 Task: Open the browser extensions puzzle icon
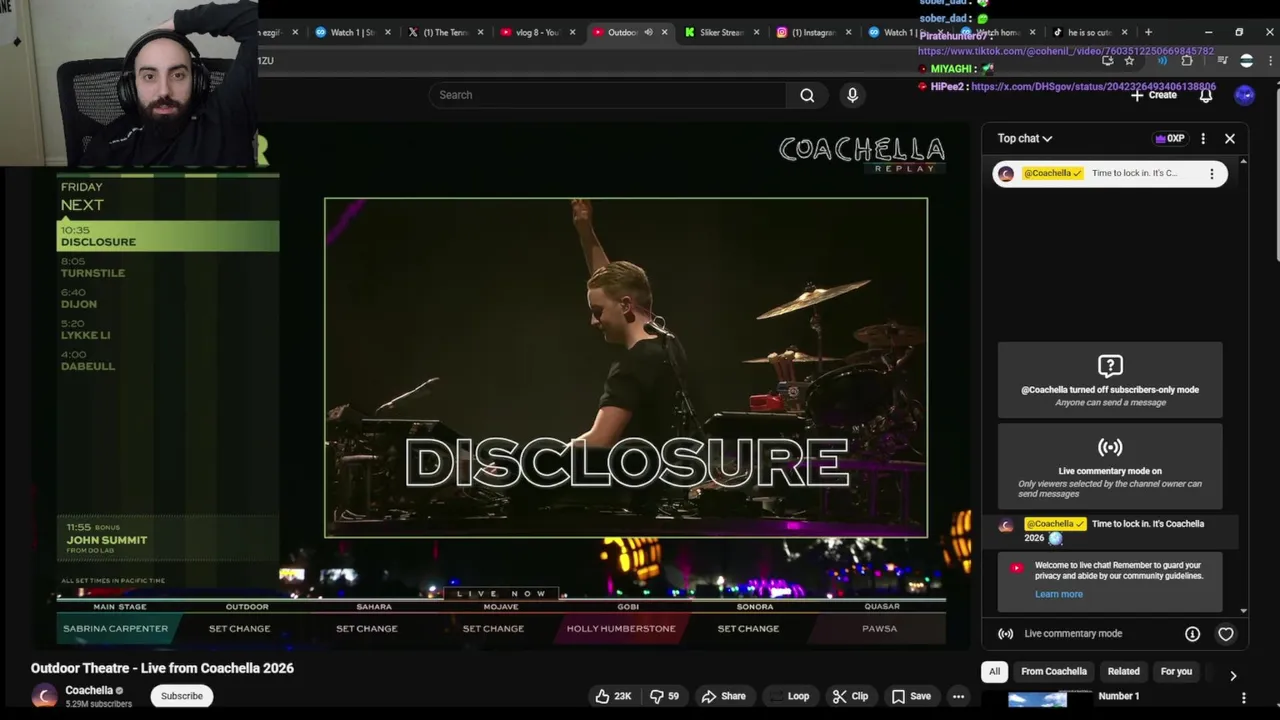(1187, 61)
